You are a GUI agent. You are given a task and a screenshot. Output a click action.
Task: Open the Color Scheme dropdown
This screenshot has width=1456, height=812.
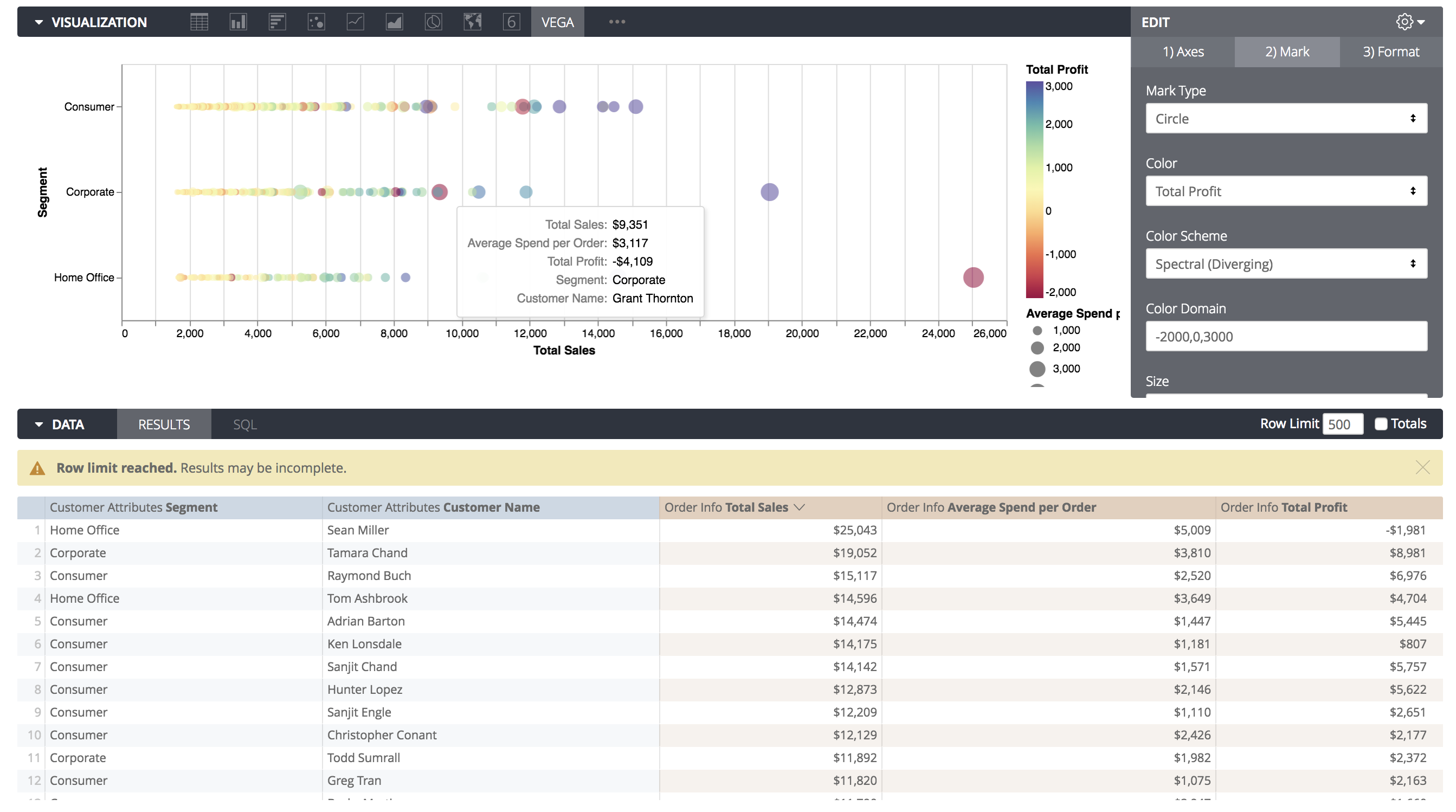pyautogui.click(x=1286, y=264)
